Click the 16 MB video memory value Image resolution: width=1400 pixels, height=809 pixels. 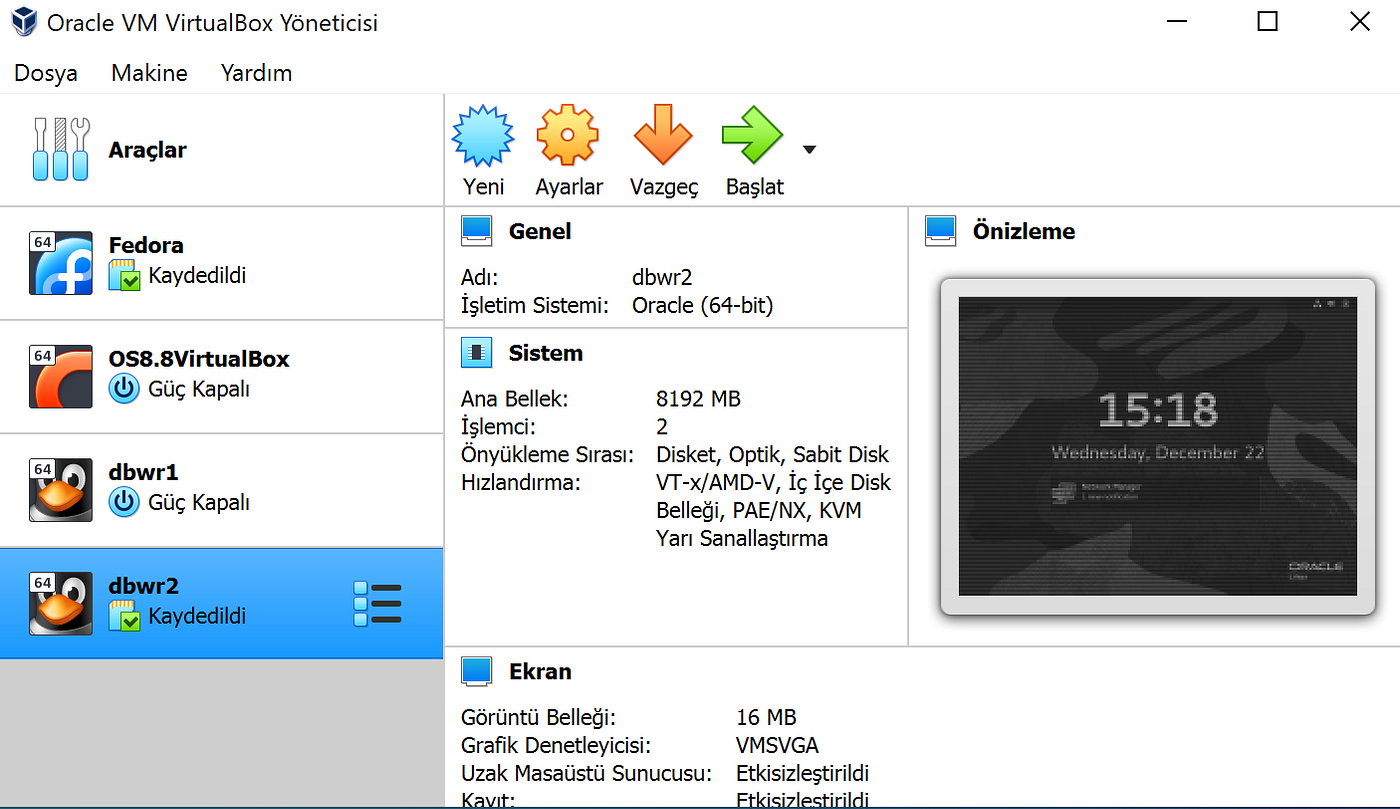point(766,717)
